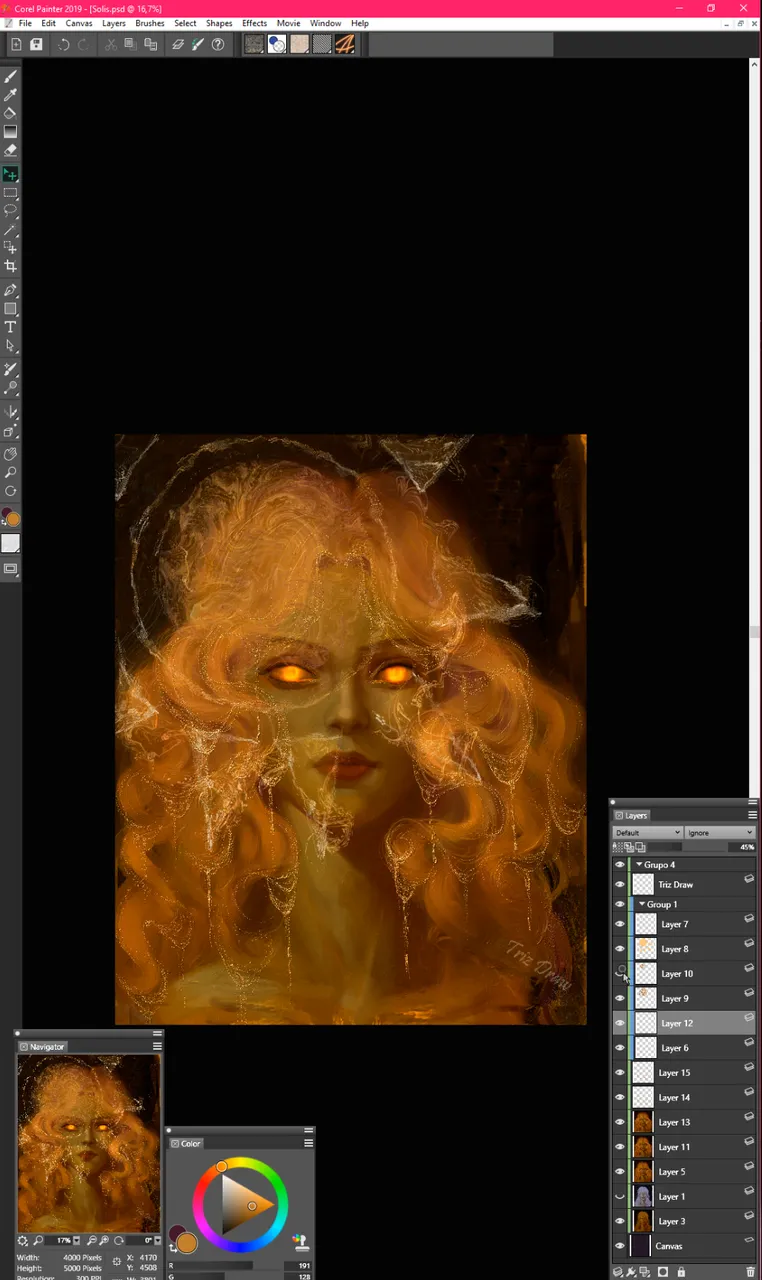Click main color swatch in toolbox

tap(14, 519)
